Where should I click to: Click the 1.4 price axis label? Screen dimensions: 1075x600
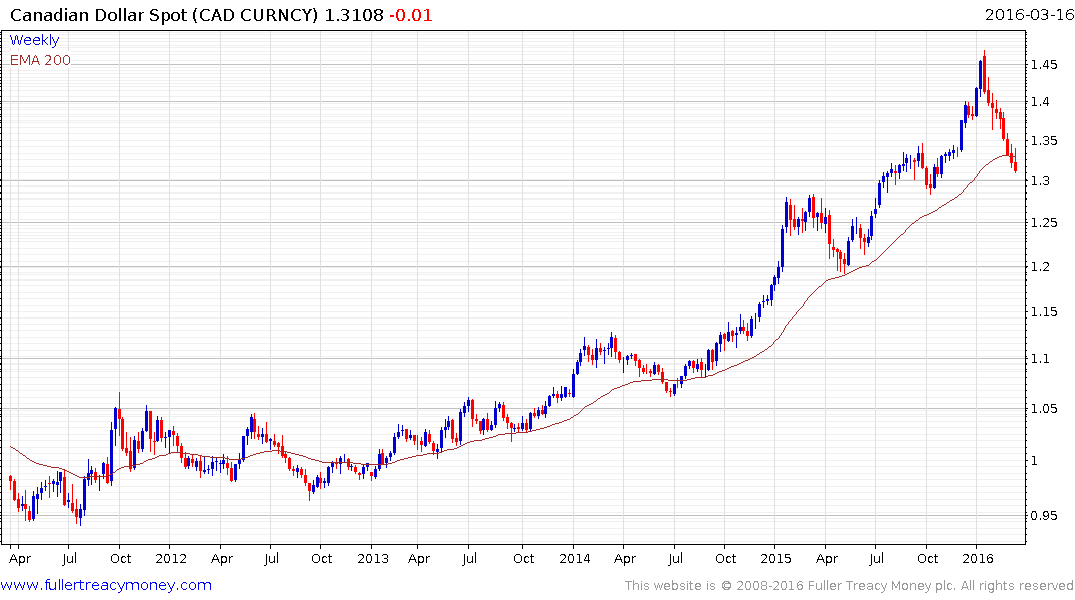pyautogui.click(x=1040, y=102)
